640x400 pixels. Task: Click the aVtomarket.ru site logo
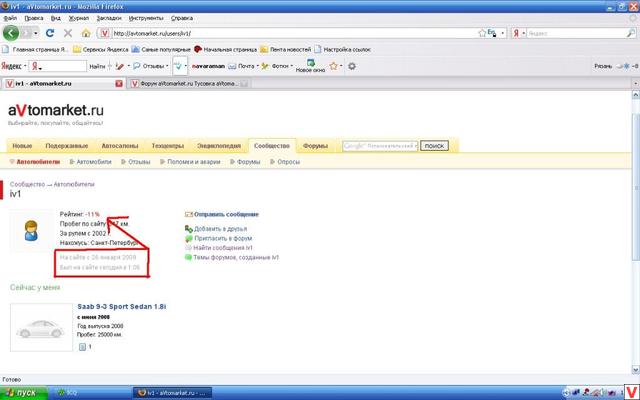tap(56, 110)
